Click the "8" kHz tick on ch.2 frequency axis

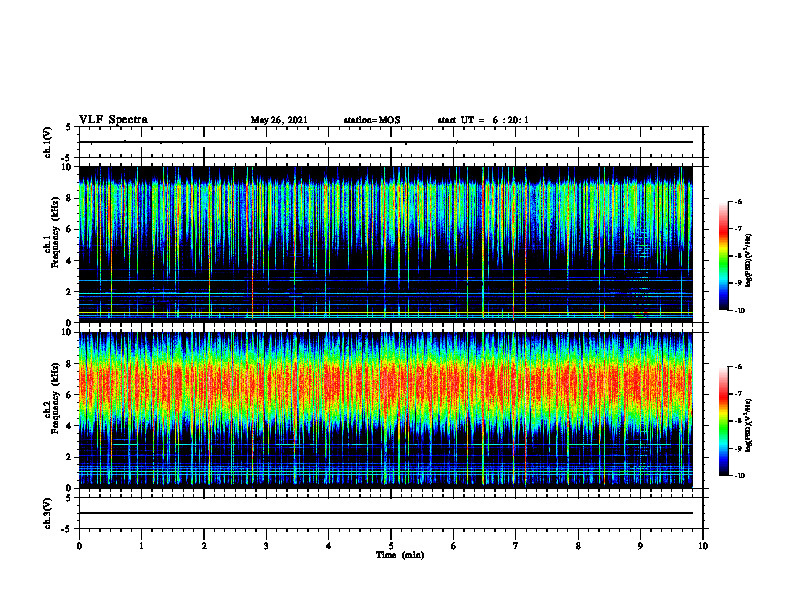pos(70,364)
